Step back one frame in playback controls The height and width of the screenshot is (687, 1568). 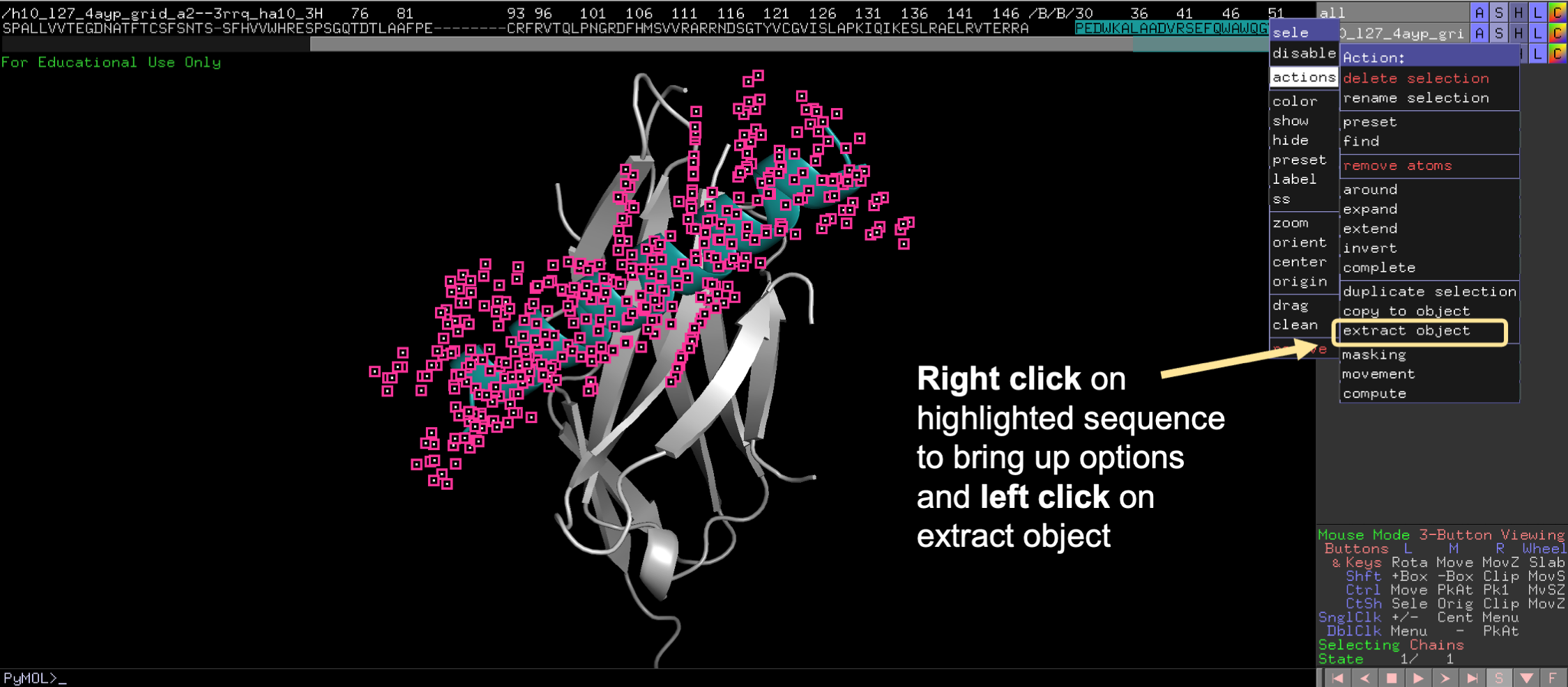coord(1364,678)
